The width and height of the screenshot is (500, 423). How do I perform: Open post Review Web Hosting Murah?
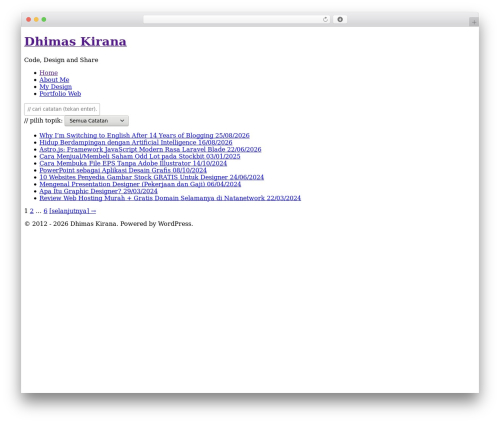170,198
